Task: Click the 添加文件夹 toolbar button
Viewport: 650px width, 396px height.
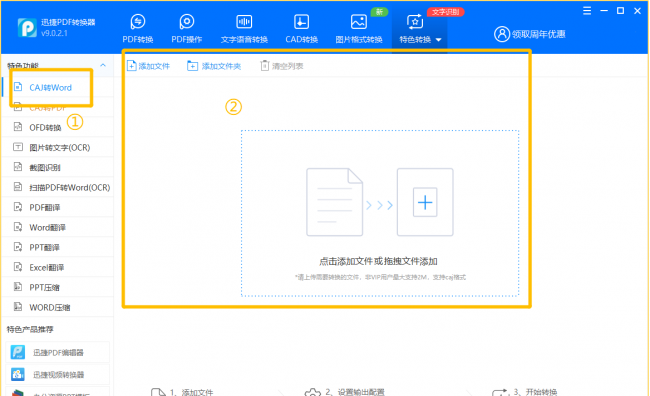Action: point(214,66)
